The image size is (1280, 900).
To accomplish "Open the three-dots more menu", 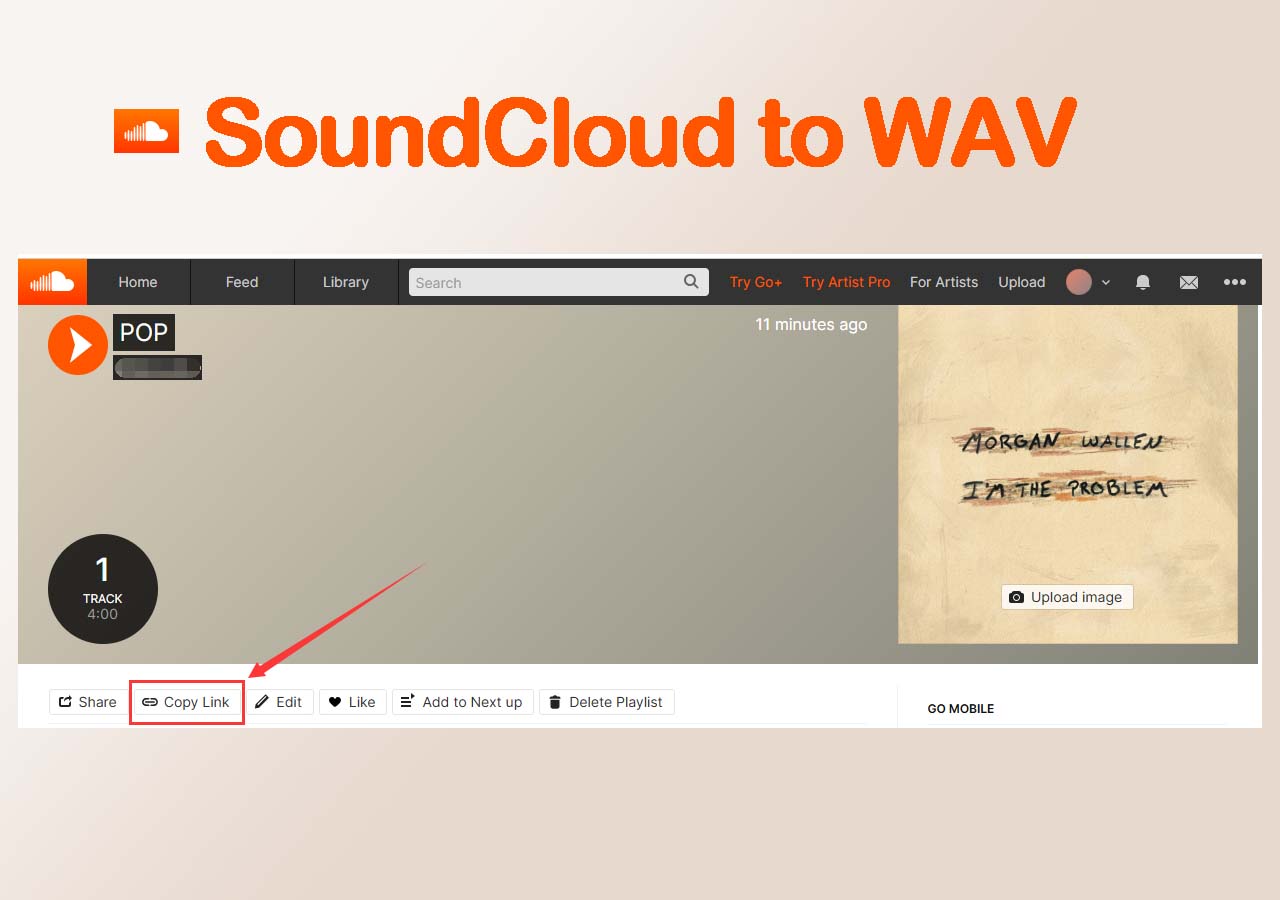I will pyautogui.click(x=1235, y=282).
